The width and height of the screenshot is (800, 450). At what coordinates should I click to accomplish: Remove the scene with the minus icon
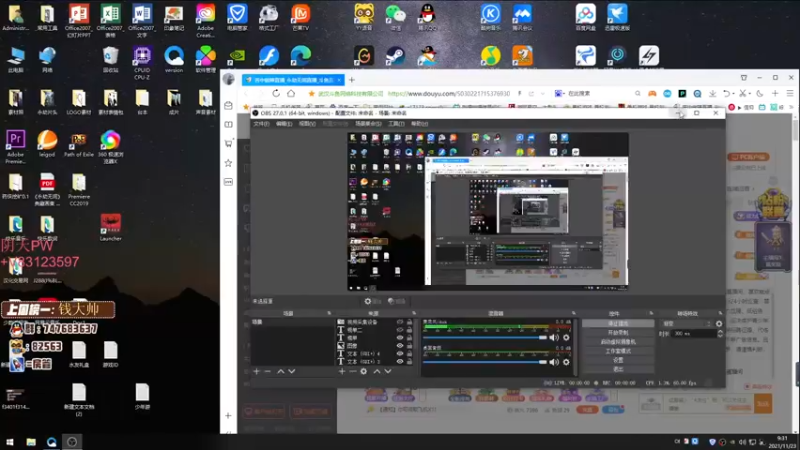point(267,371)
